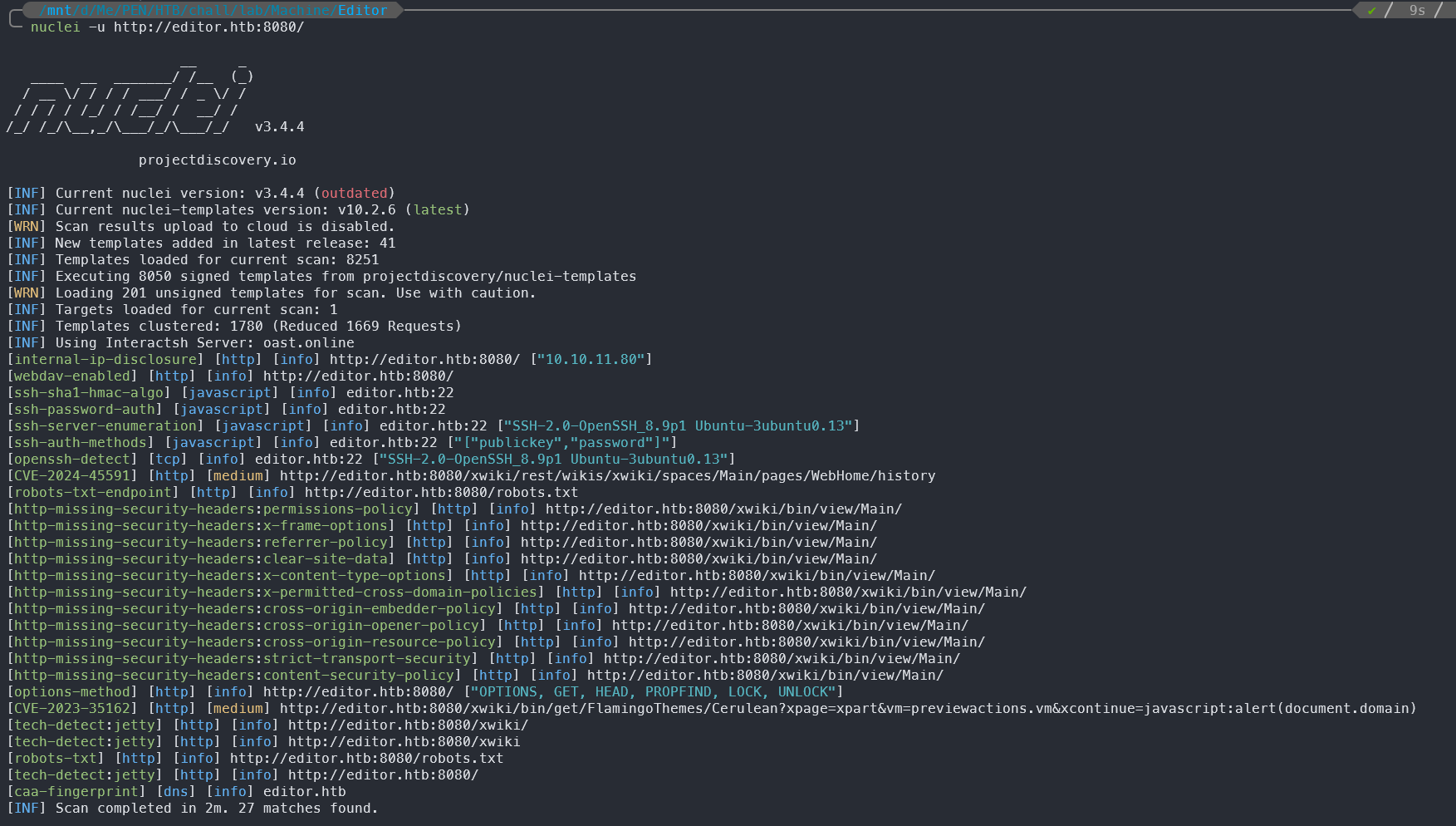Open the FlamingoThemes/Cerulean XSS URL
The image size is (1456, 826).
point(848,708)
